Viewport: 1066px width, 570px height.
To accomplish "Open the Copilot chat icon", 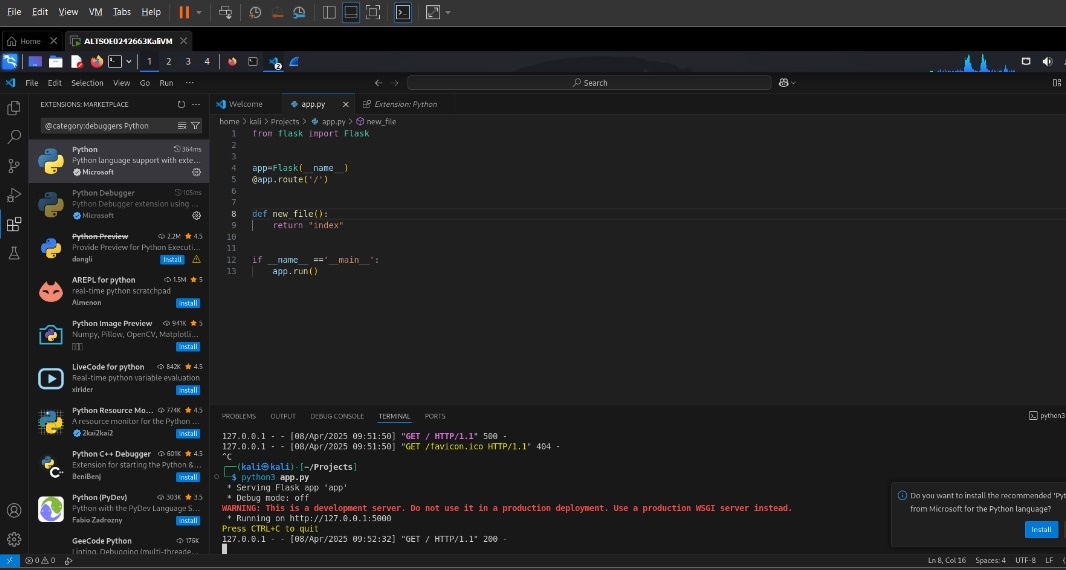I will click(784, 83).
